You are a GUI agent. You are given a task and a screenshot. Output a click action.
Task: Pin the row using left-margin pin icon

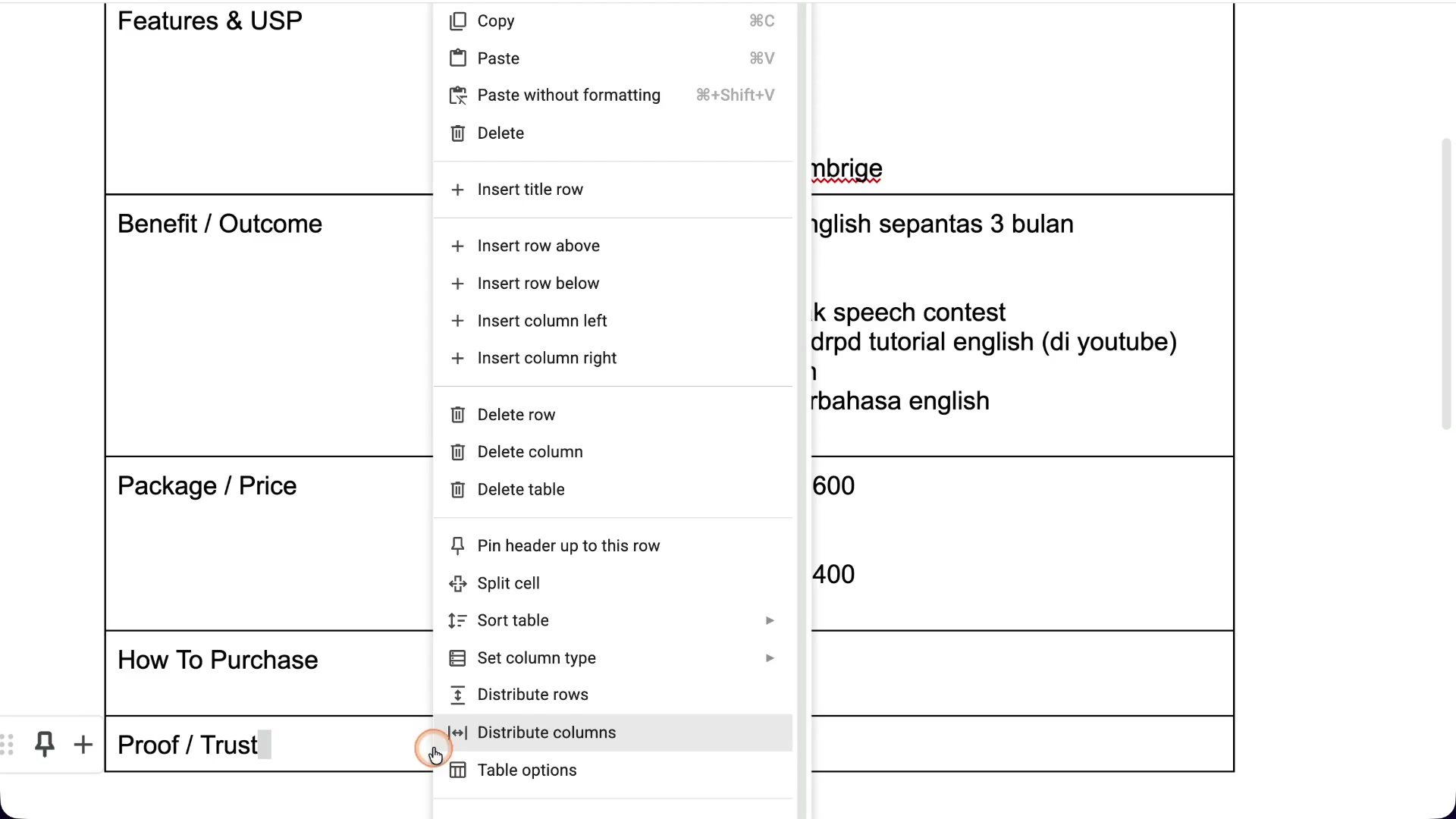click(x=45, y=745)
